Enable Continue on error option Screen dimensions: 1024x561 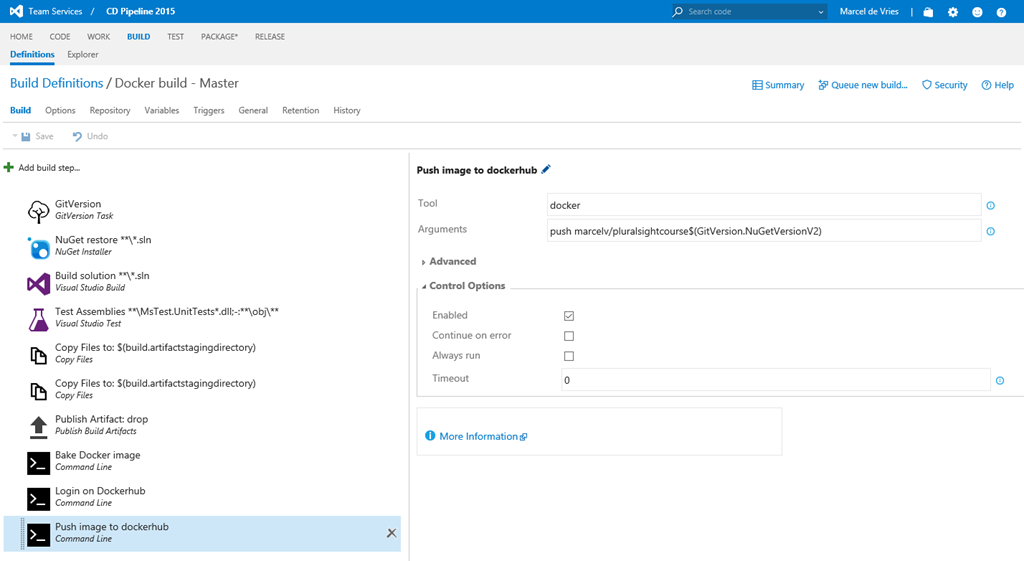[x=569, y=336]
